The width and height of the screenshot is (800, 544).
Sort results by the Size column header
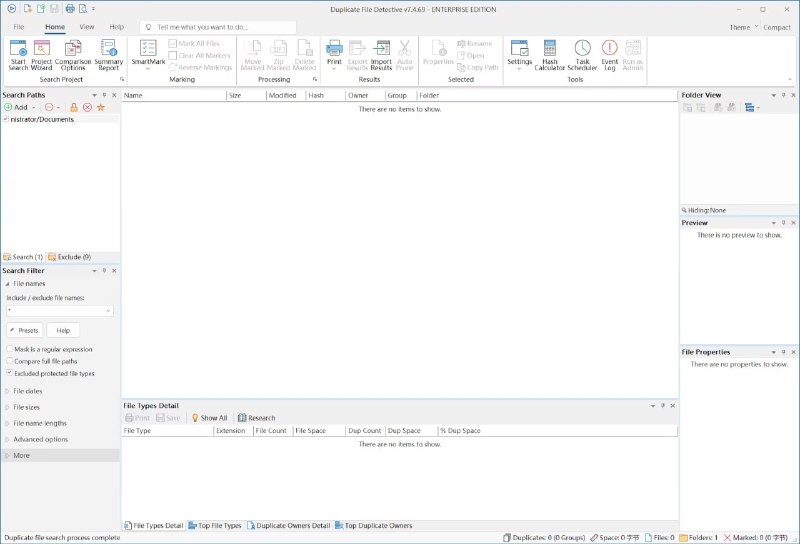tap(246, 95)
